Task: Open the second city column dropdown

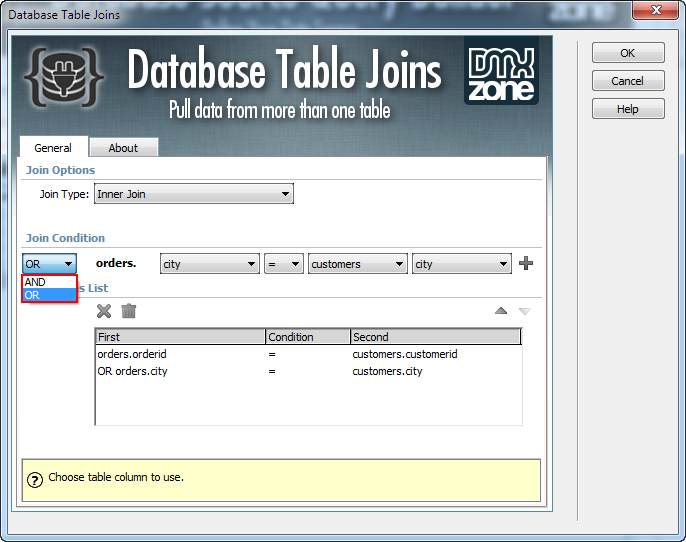Action: [x=462, y=264]
